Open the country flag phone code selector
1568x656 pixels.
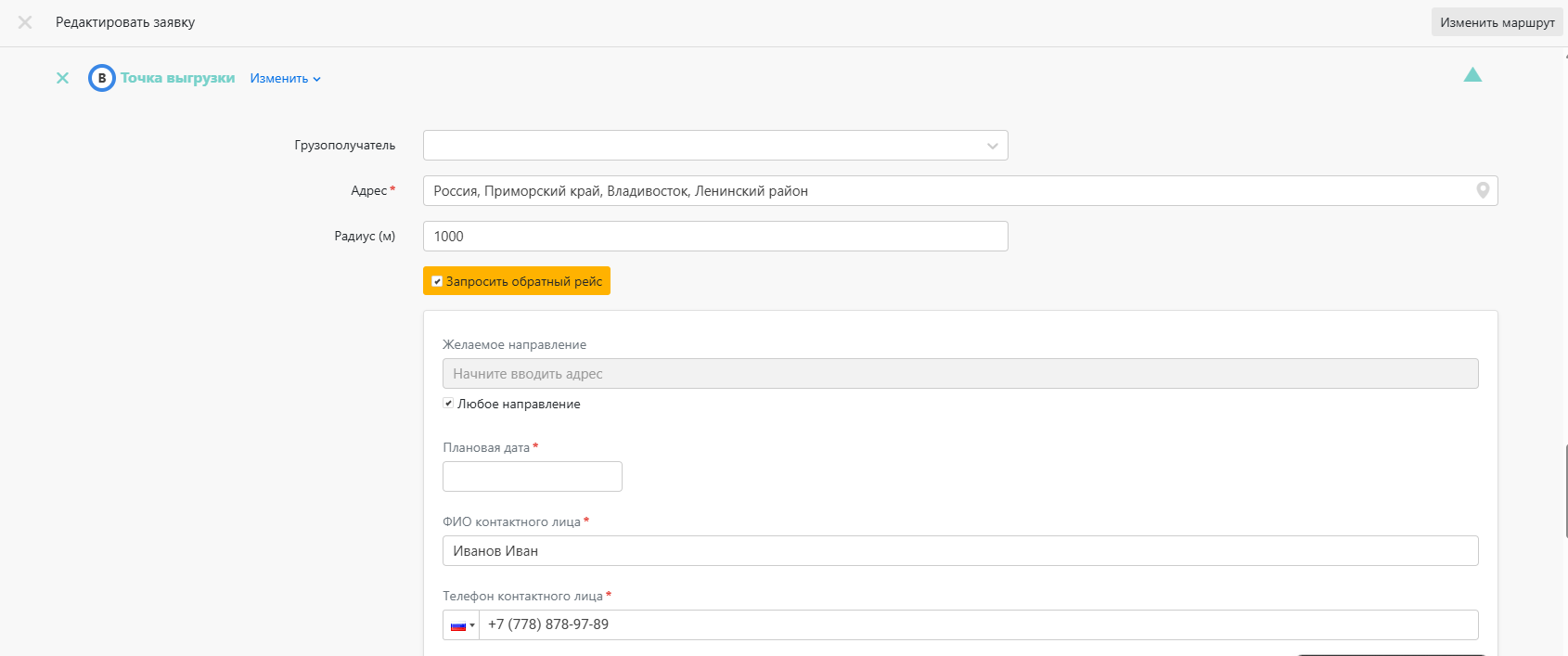coord(461,625)
